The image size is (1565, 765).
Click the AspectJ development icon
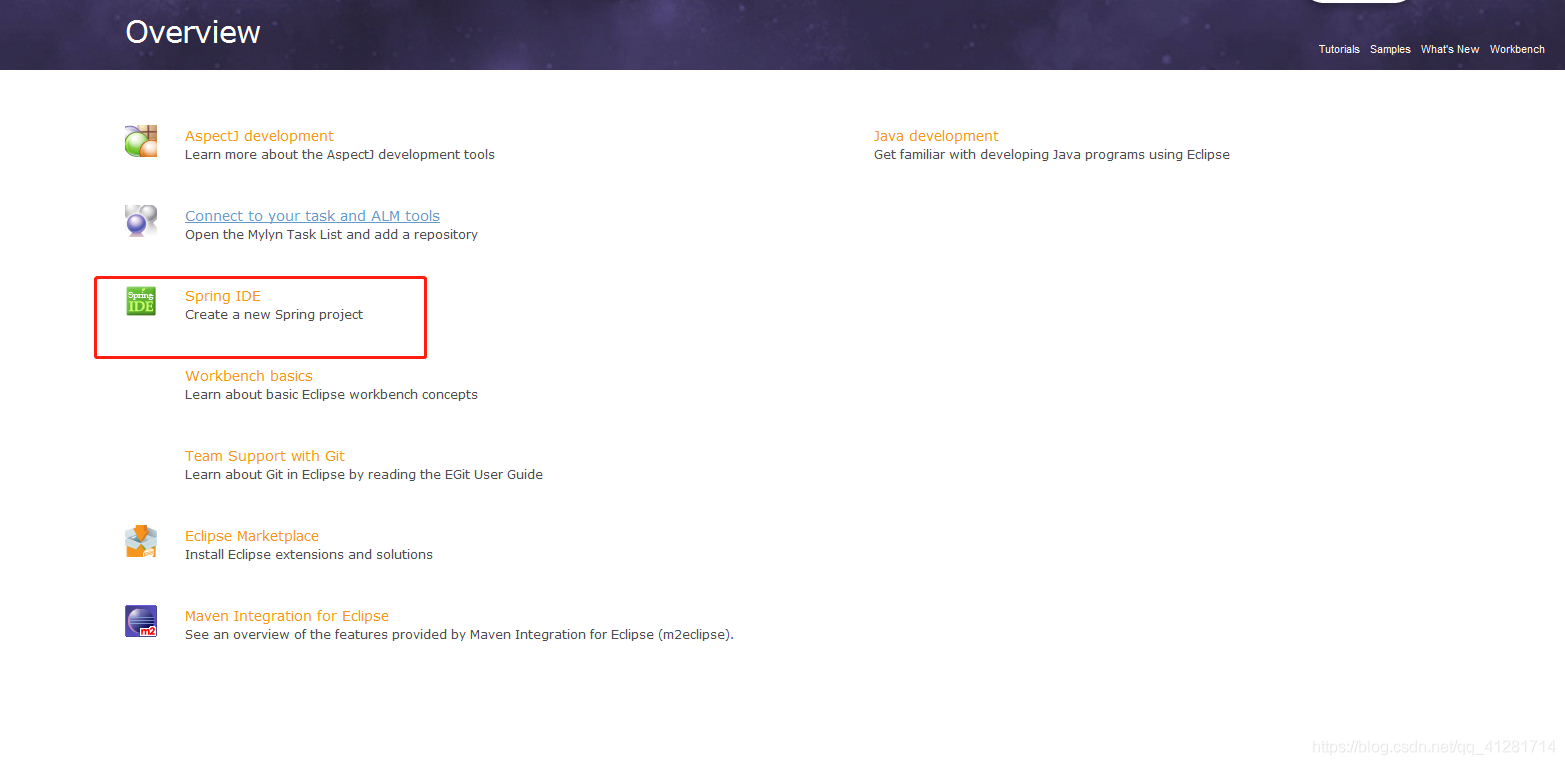(x=141, y=141)
